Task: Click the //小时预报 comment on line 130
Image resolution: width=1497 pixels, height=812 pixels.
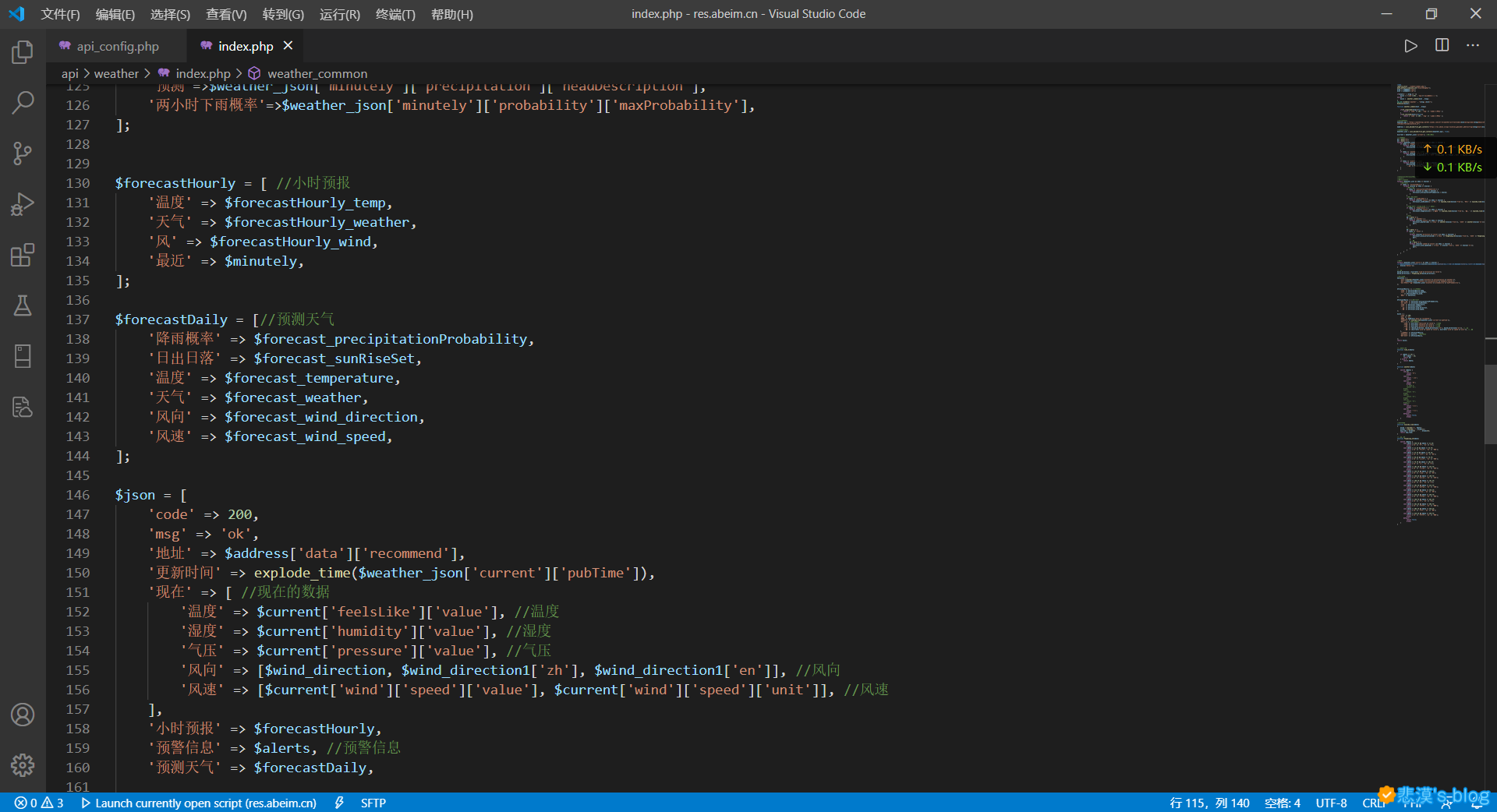Action: coord(313,183)
